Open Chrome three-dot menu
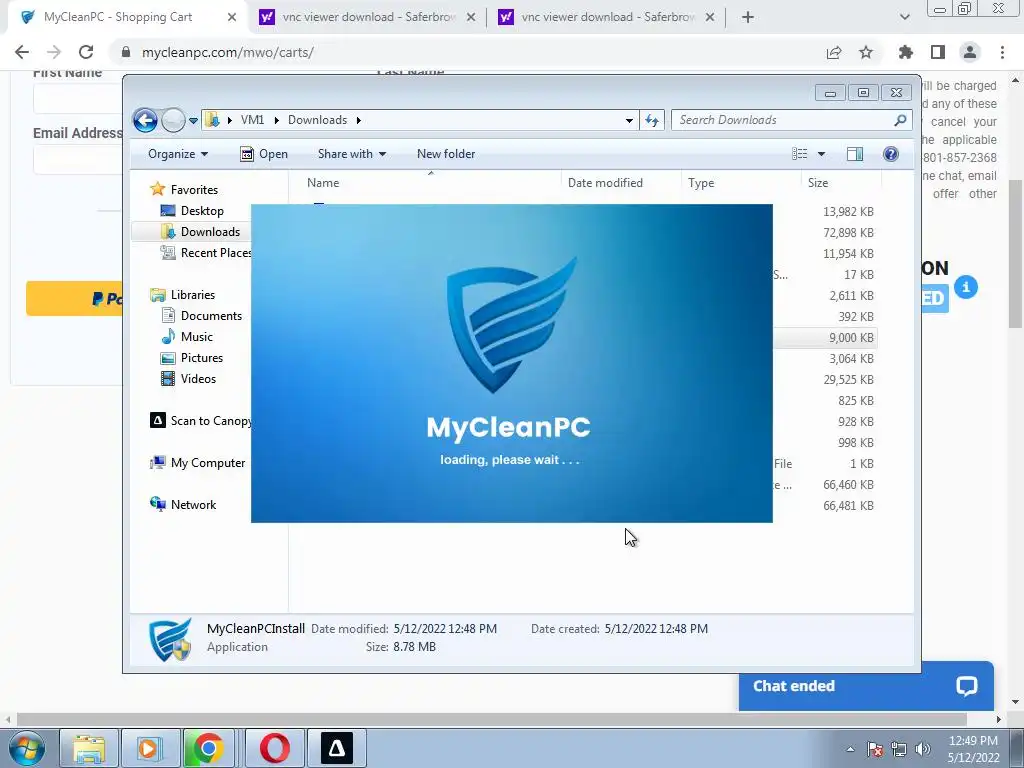This screenshot has height=768, width=1024. coord(1002,52)
